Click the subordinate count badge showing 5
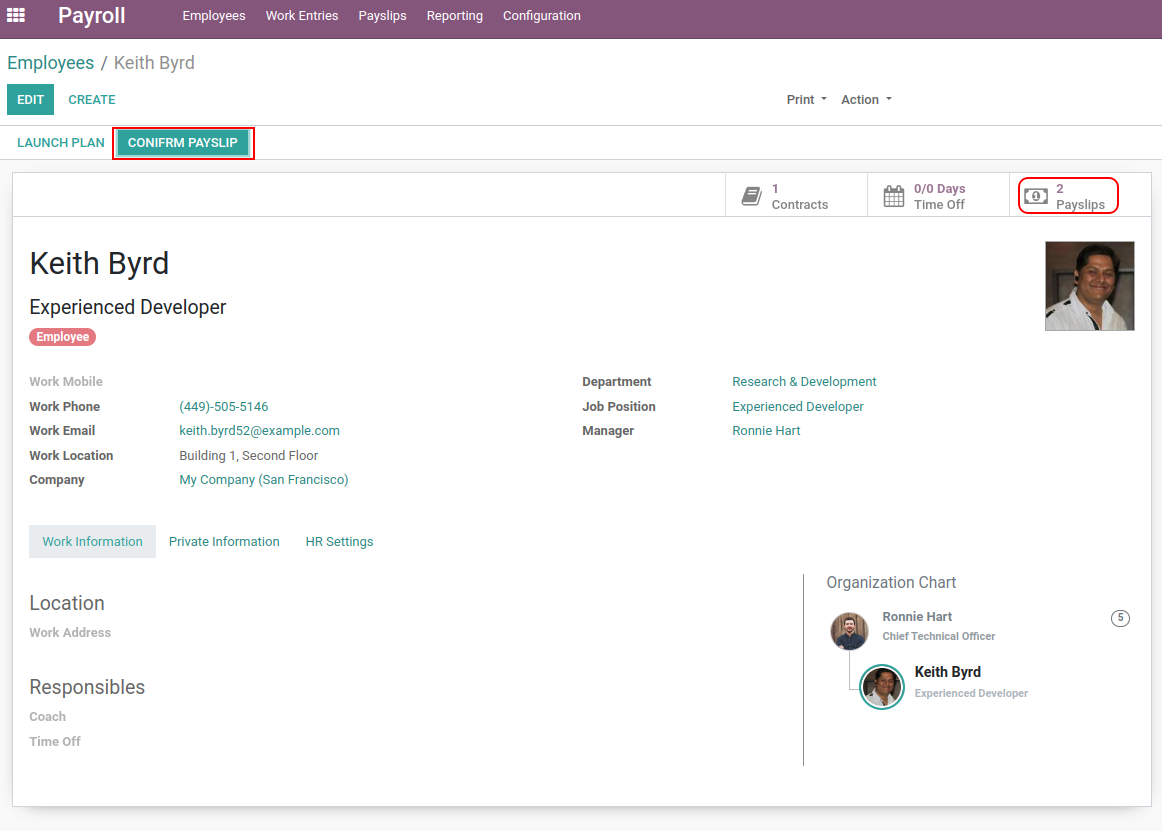Image resolution: width=1162 pixels, height=831 pixels. pos(1120,618)
